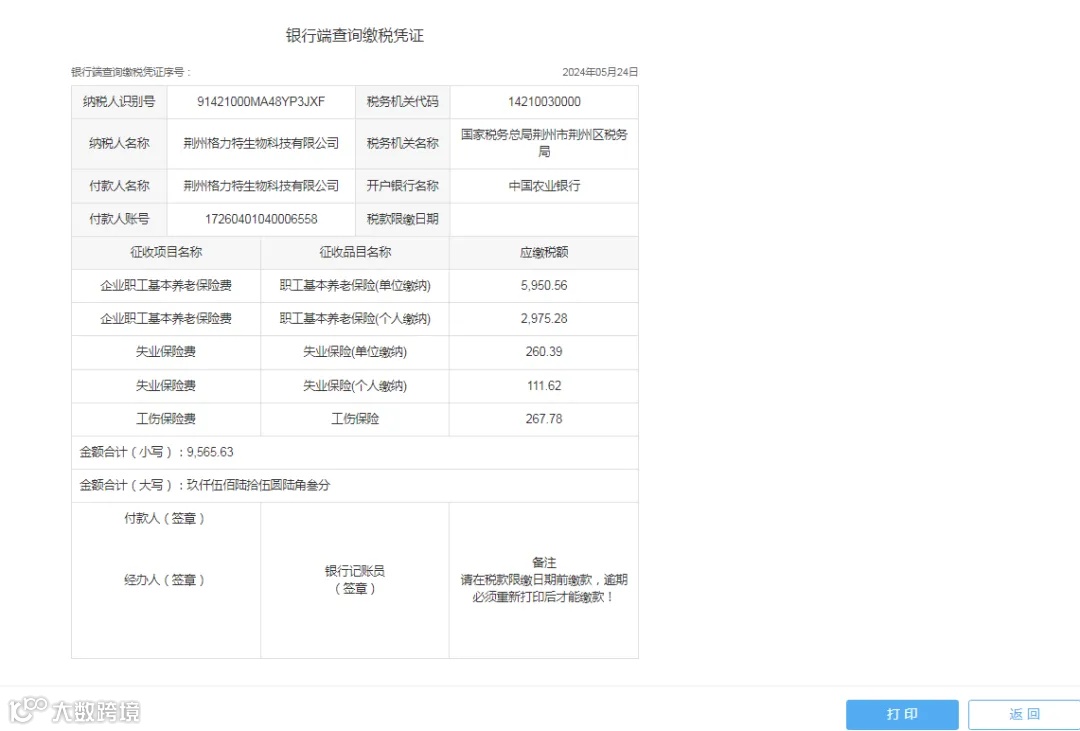Click 职工基本养老保险(单位缴纳) cell
Viewport: 1080px width, 731px height.
(x=355, y=285)
